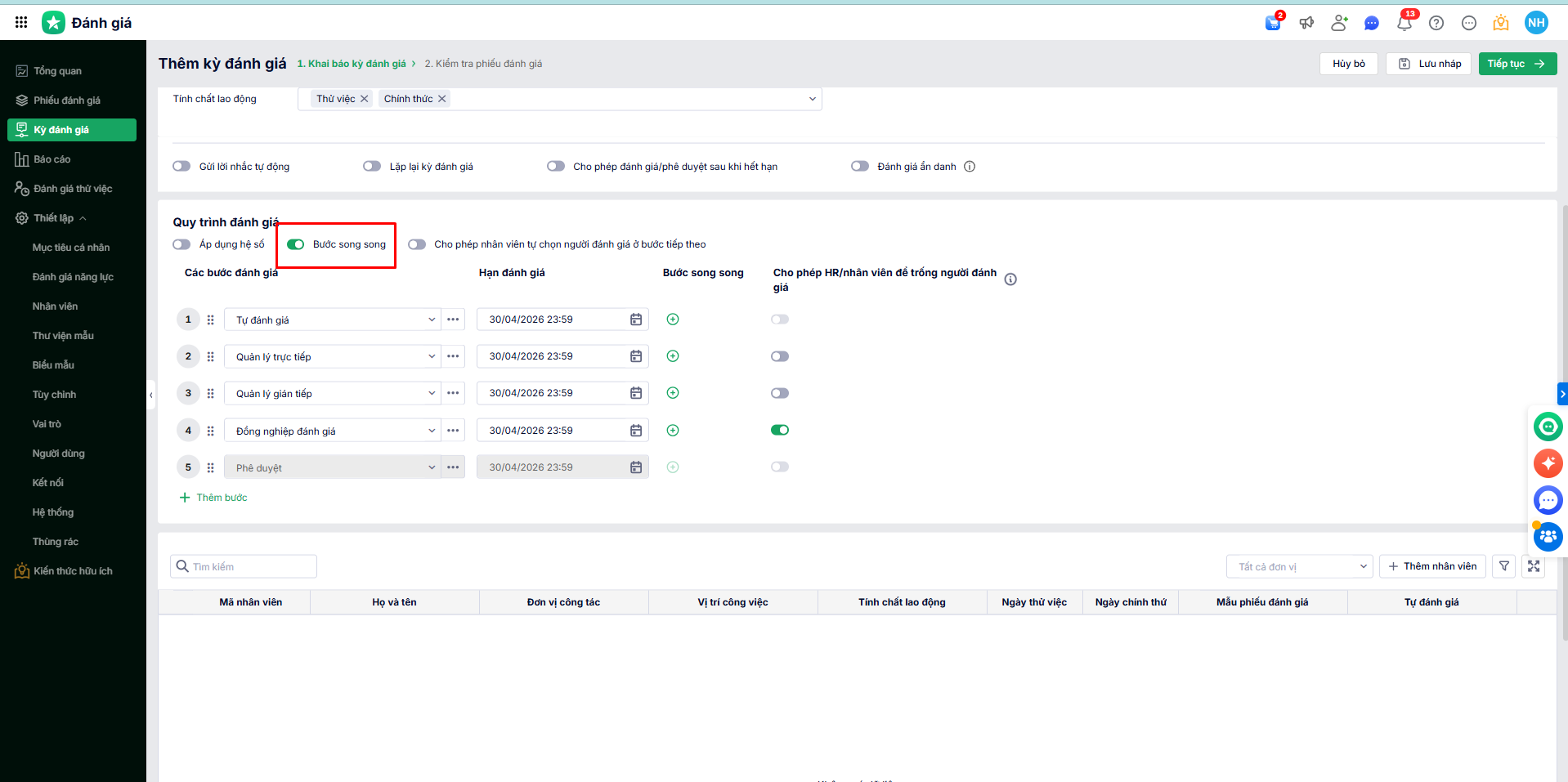Image resolution: width=1568 pixels, height=782 pixels.
Task: Click the help question mark icon
Action: pyautogui.click(x=1436, y=23)
